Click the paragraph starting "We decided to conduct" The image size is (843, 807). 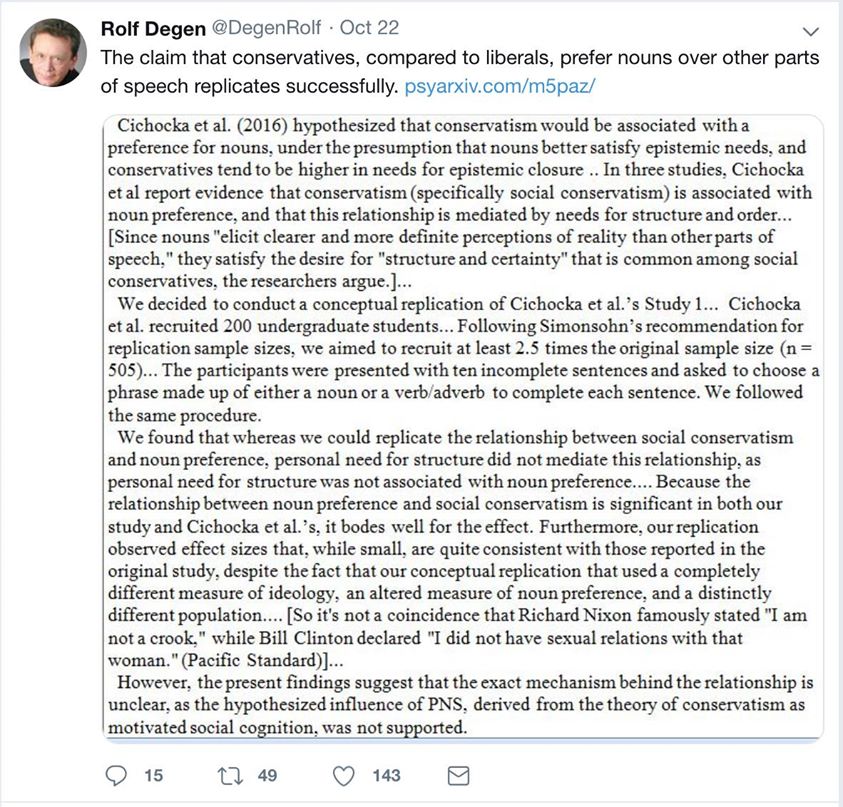pos(460,354)
